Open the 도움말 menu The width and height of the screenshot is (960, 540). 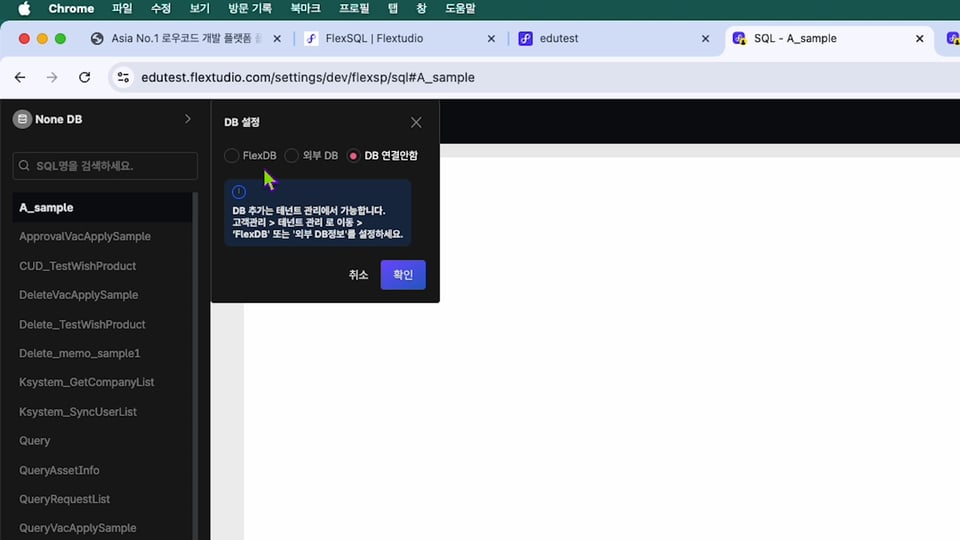click(460, 9)
